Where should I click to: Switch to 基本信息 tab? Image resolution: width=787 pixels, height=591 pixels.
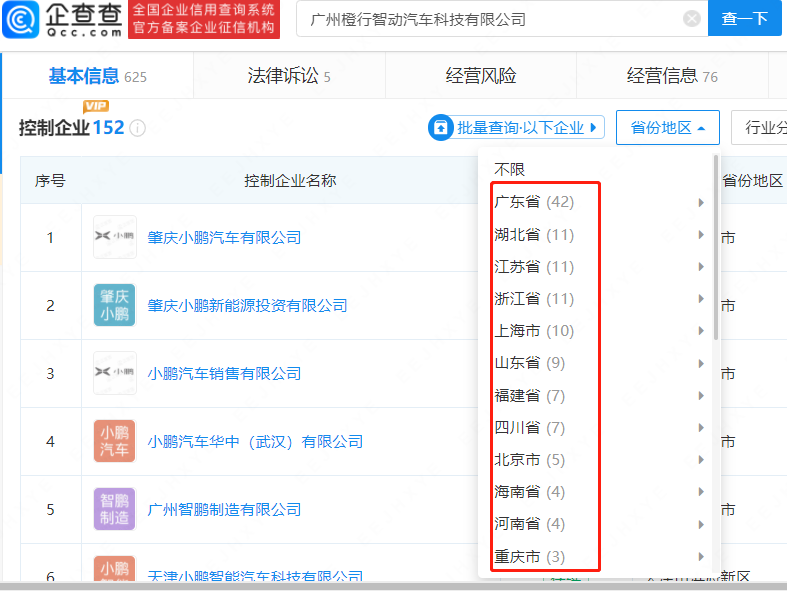[98, 76]
